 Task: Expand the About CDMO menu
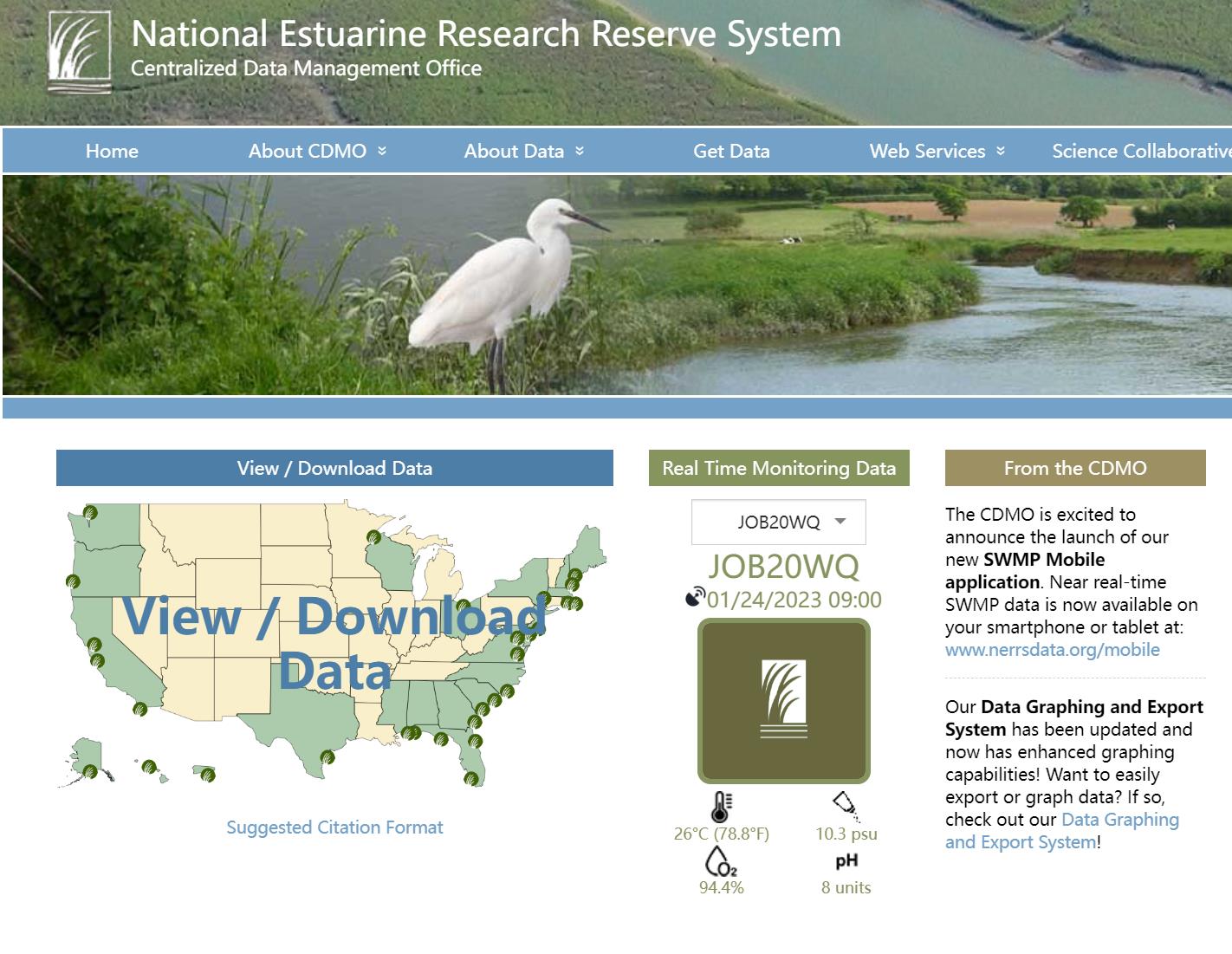click(317, 151)
